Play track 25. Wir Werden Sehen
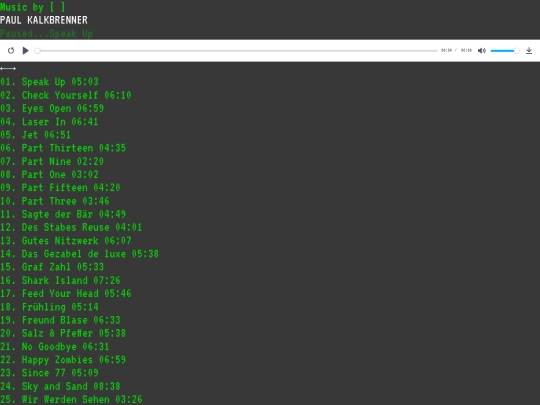This screenshot has height=405, width=540. click(x=71, y=399)
